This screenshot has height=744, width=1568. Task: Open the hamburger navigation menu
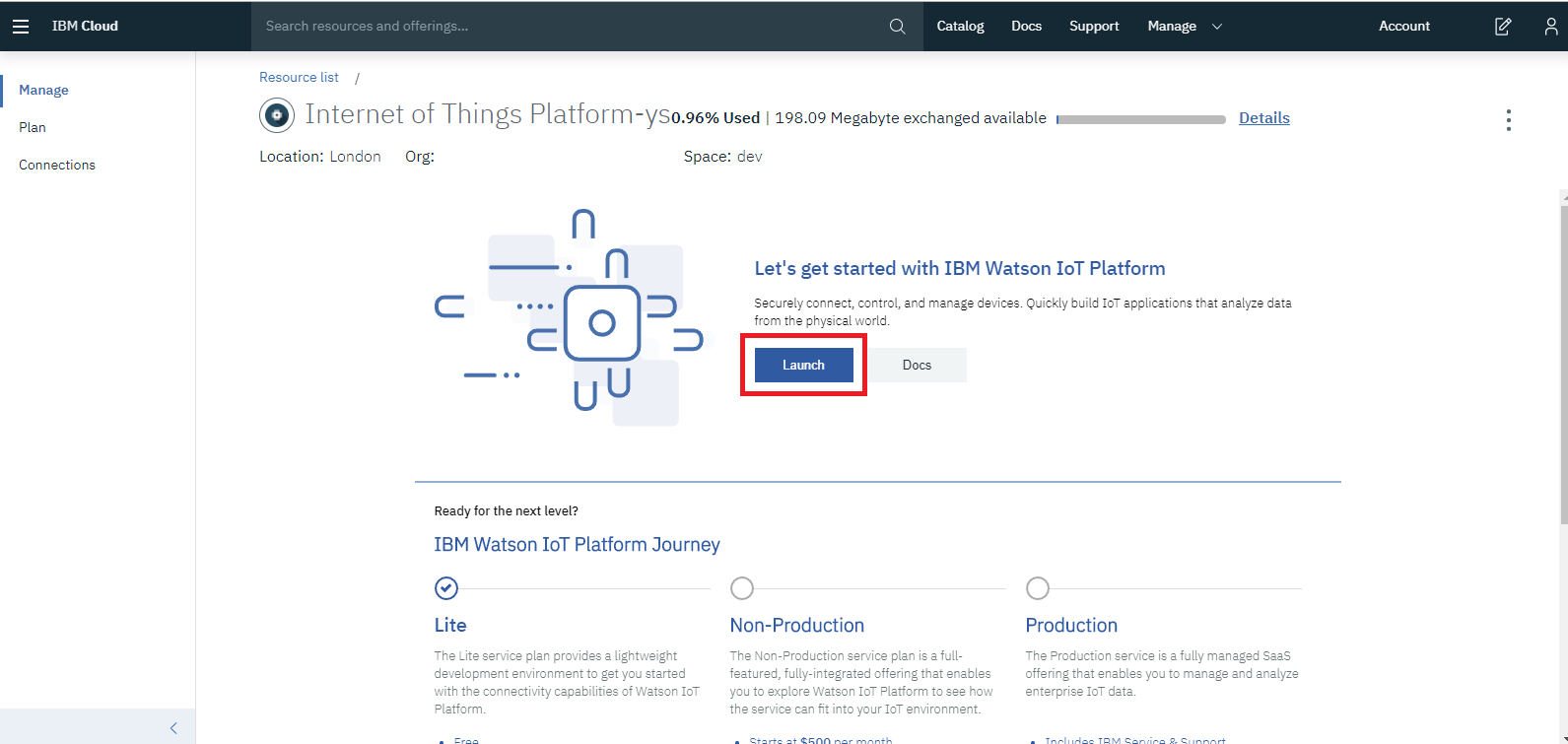[x=21, y=27]
